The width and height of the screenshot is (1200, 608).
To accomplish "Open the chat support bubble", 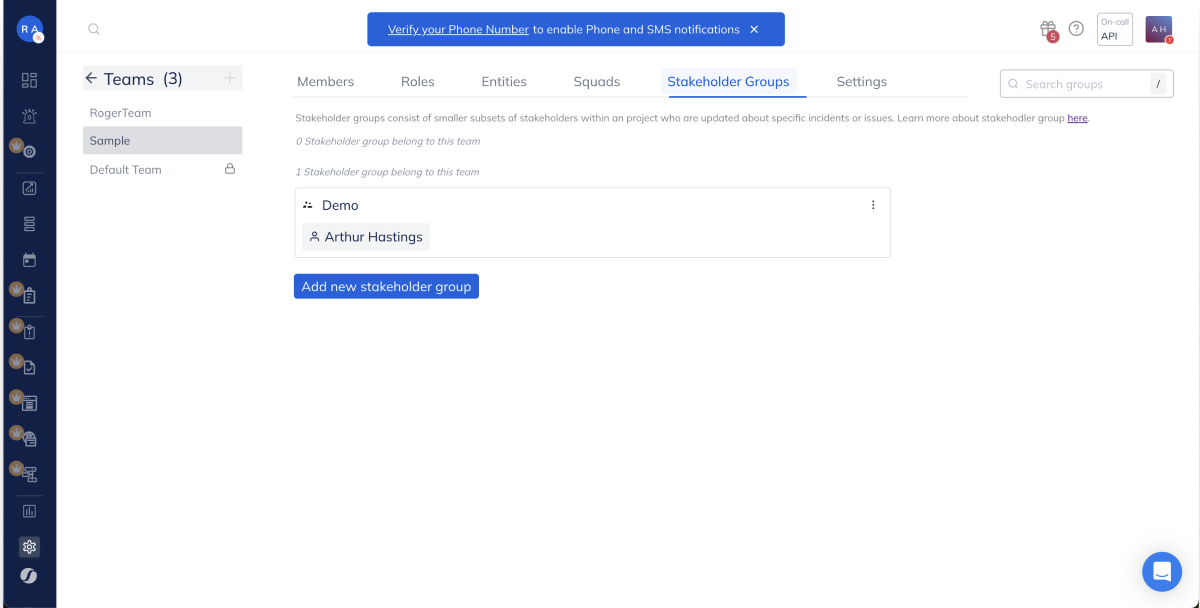I will click(1161, 571).
